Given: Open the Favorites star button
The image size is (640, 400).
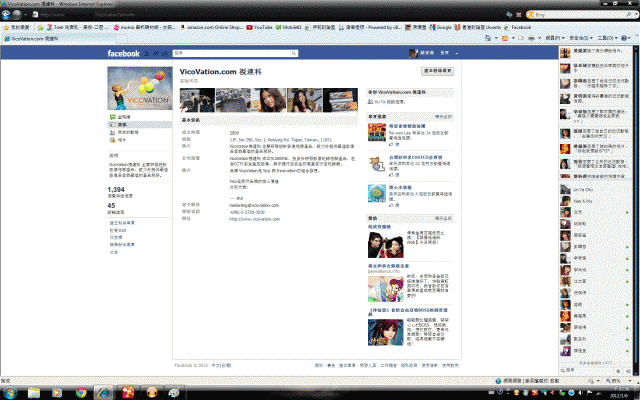Looking at the screenshot, I should click(16, 27).
